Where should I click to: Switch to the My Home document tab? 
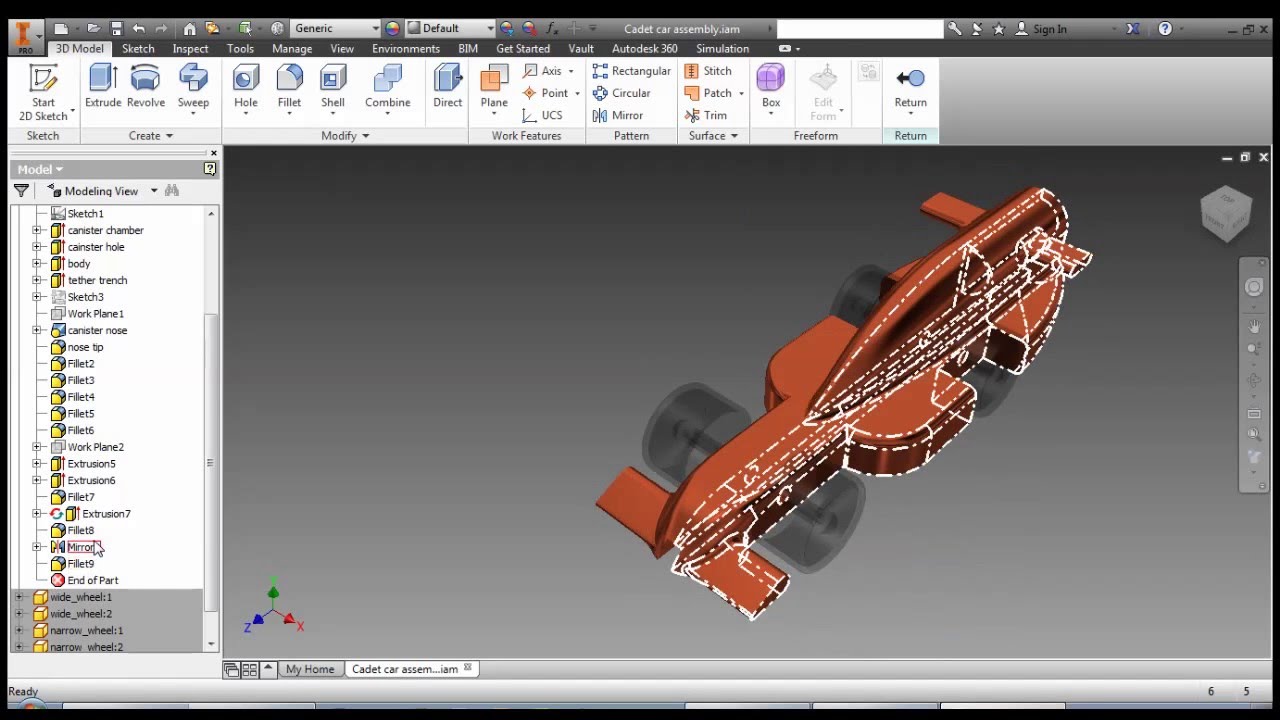pyautogui.click(x=310, y=669)
